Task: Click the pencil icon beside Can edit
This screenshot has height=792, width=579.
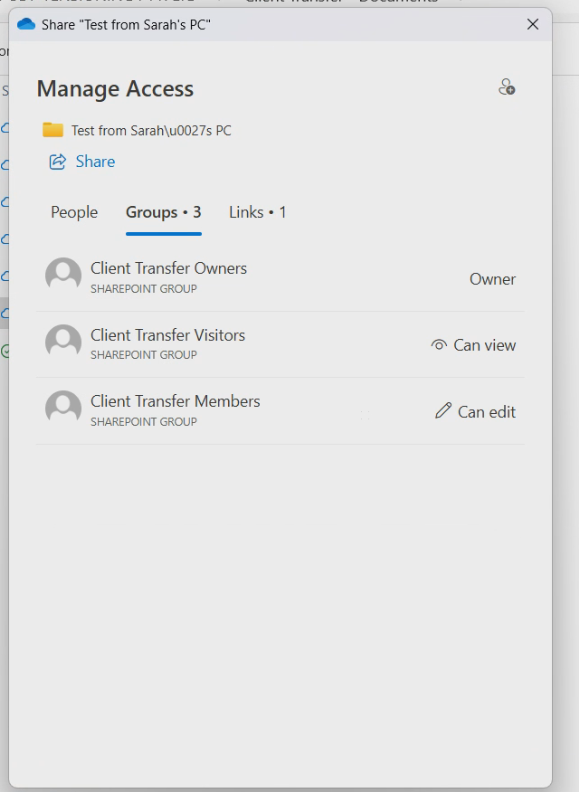Action: 443,411
